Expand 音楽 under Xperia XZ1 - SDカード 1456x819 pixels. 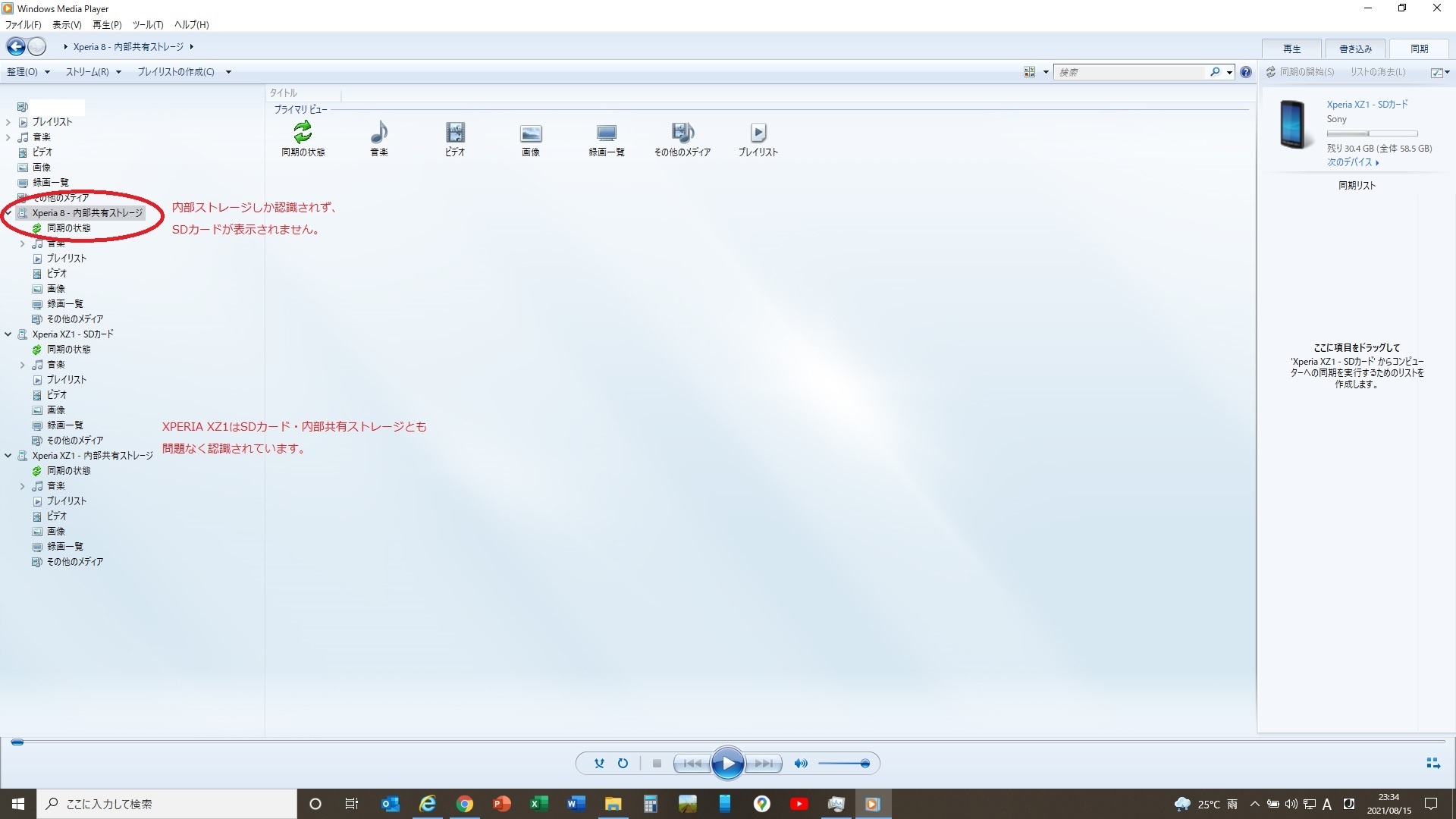22,365
